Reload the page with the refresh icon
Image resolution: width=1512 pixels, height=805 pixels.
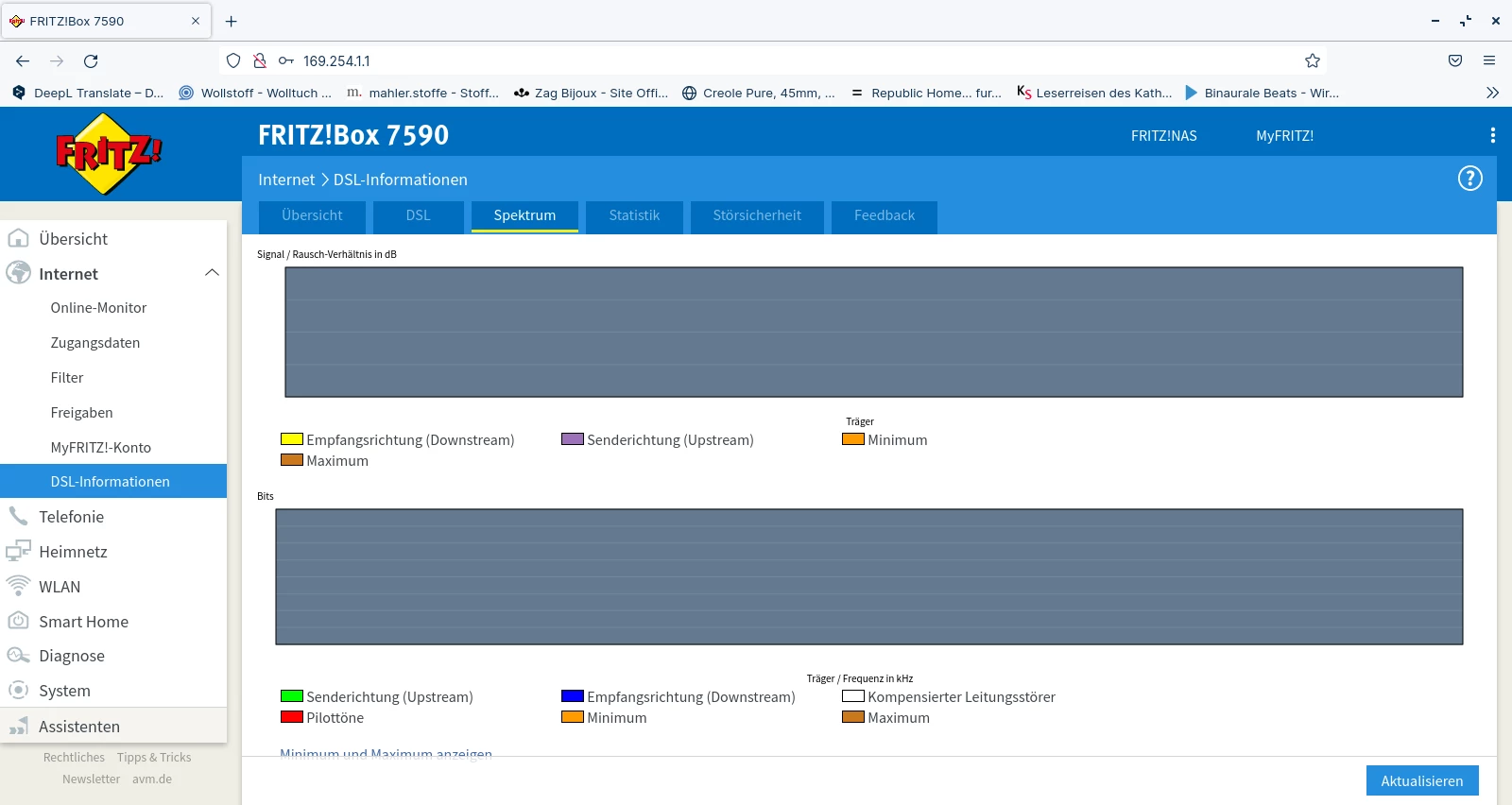point(91,61)
